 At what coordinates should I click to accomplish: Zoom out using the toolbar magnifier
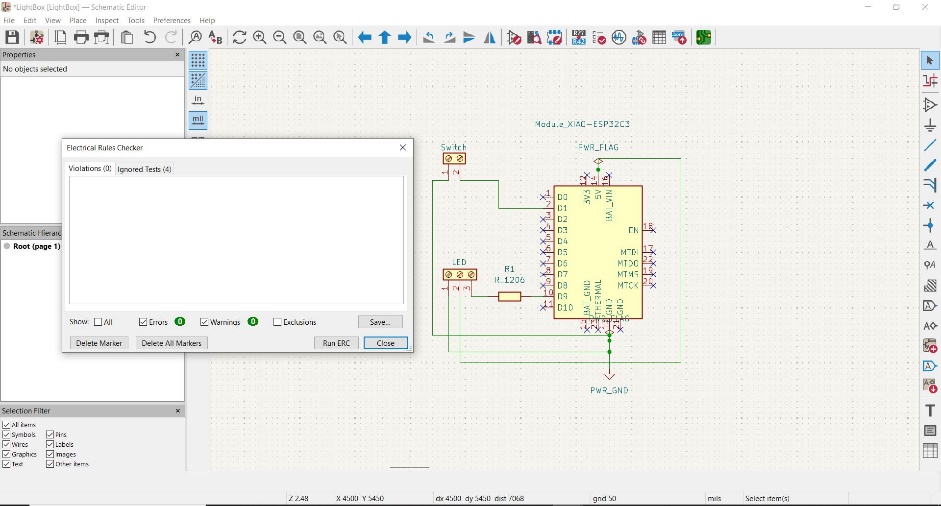pos(280,37)
